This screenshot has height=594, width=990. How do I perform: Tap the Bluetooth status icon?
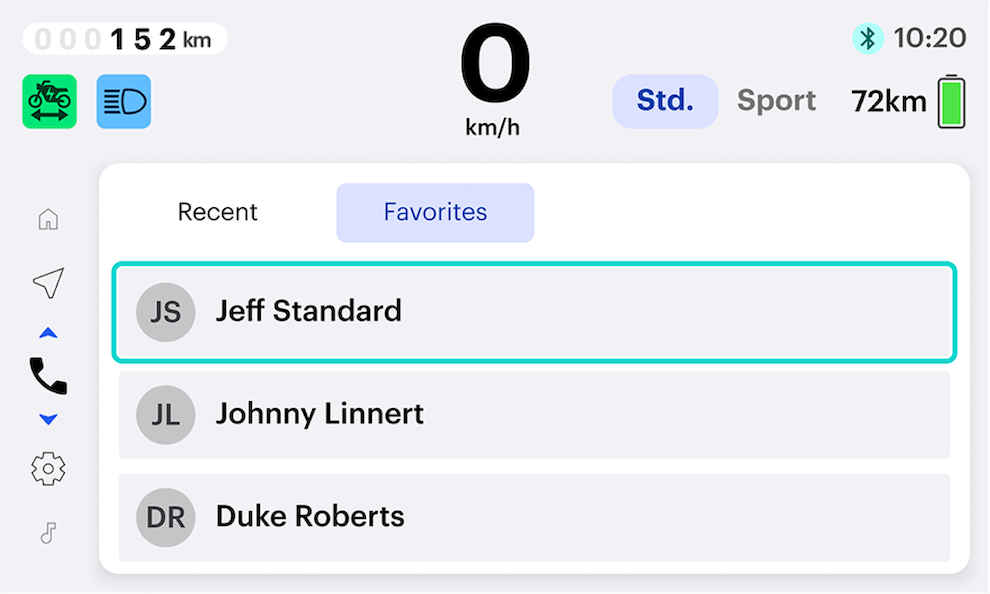tap(868, 39)
